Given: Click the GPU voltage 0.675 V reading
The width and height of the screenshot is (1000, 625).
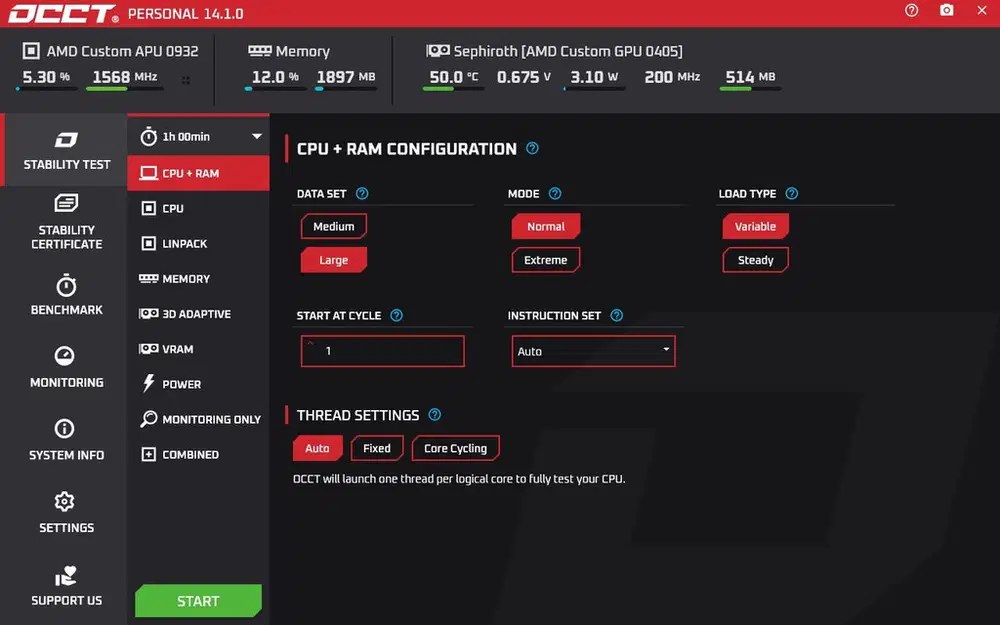Looking at the screenshot, I should coord(524,77).
